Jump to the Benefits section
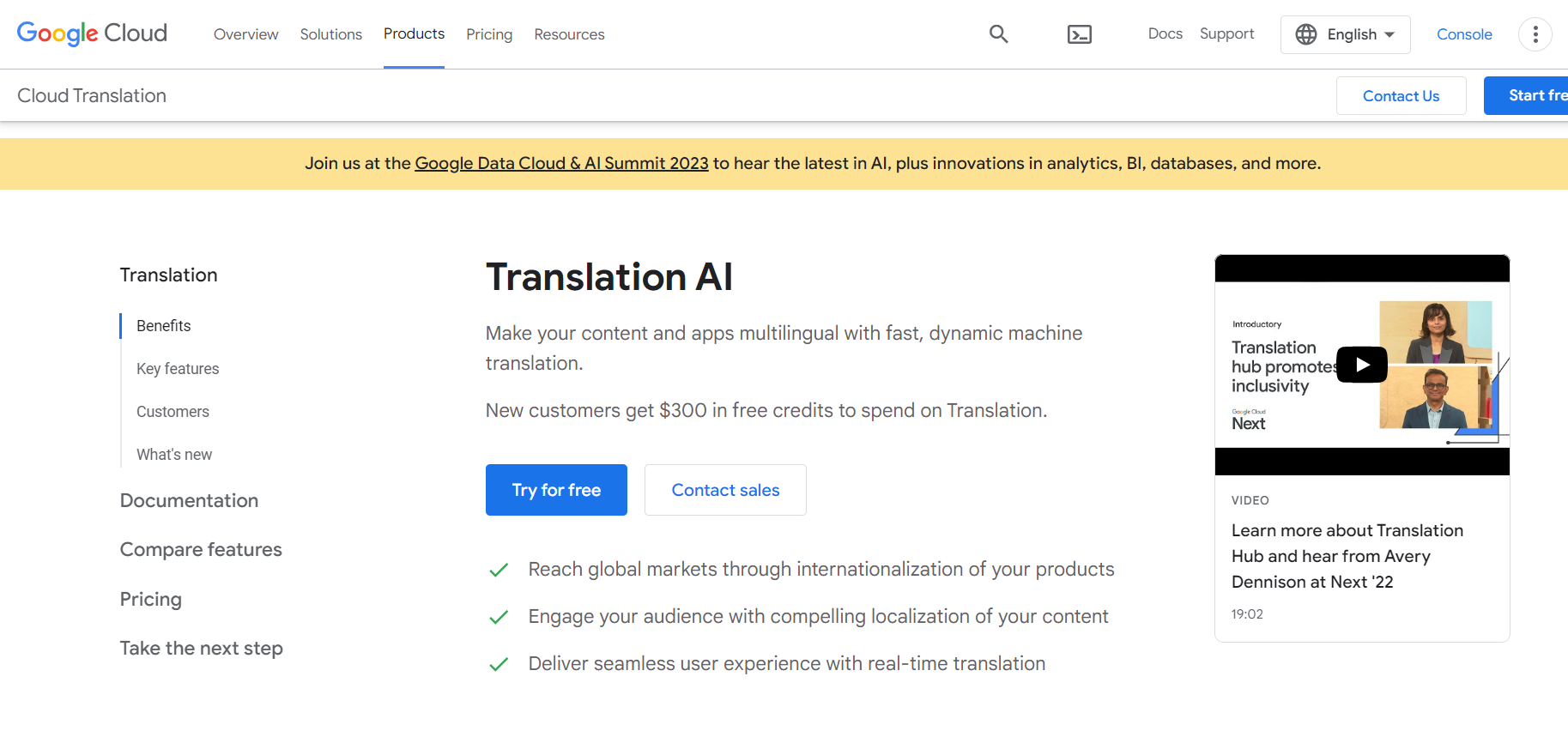Screen dimensions: 1568x731 click(163, 326)
